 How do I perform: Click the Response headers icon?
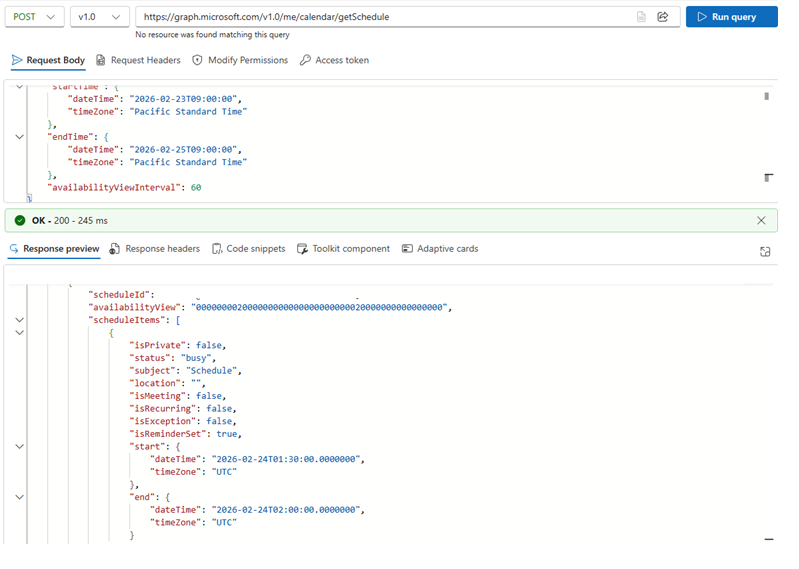point(115,249)
